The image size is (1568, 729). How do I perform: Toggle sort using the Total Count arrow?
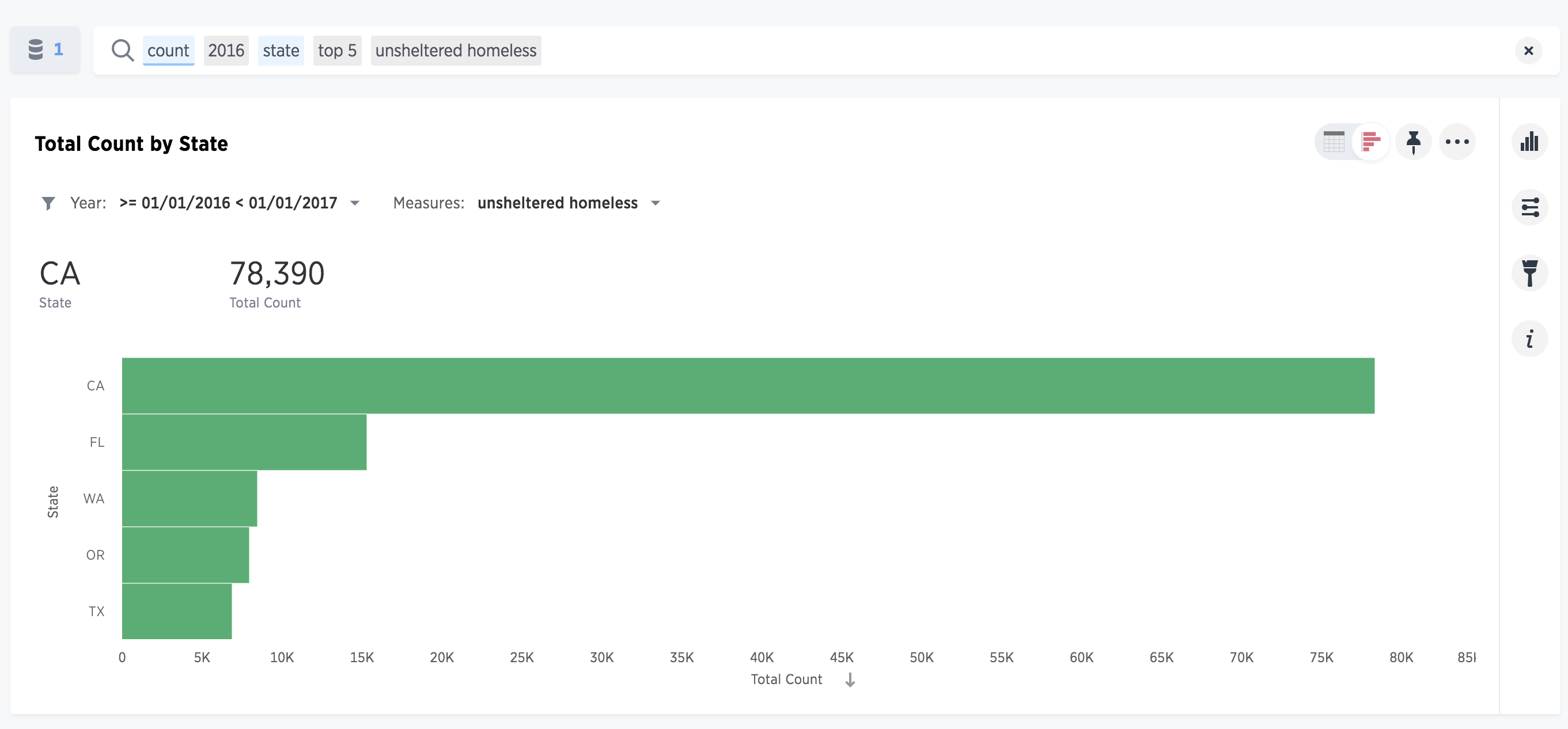850,679
